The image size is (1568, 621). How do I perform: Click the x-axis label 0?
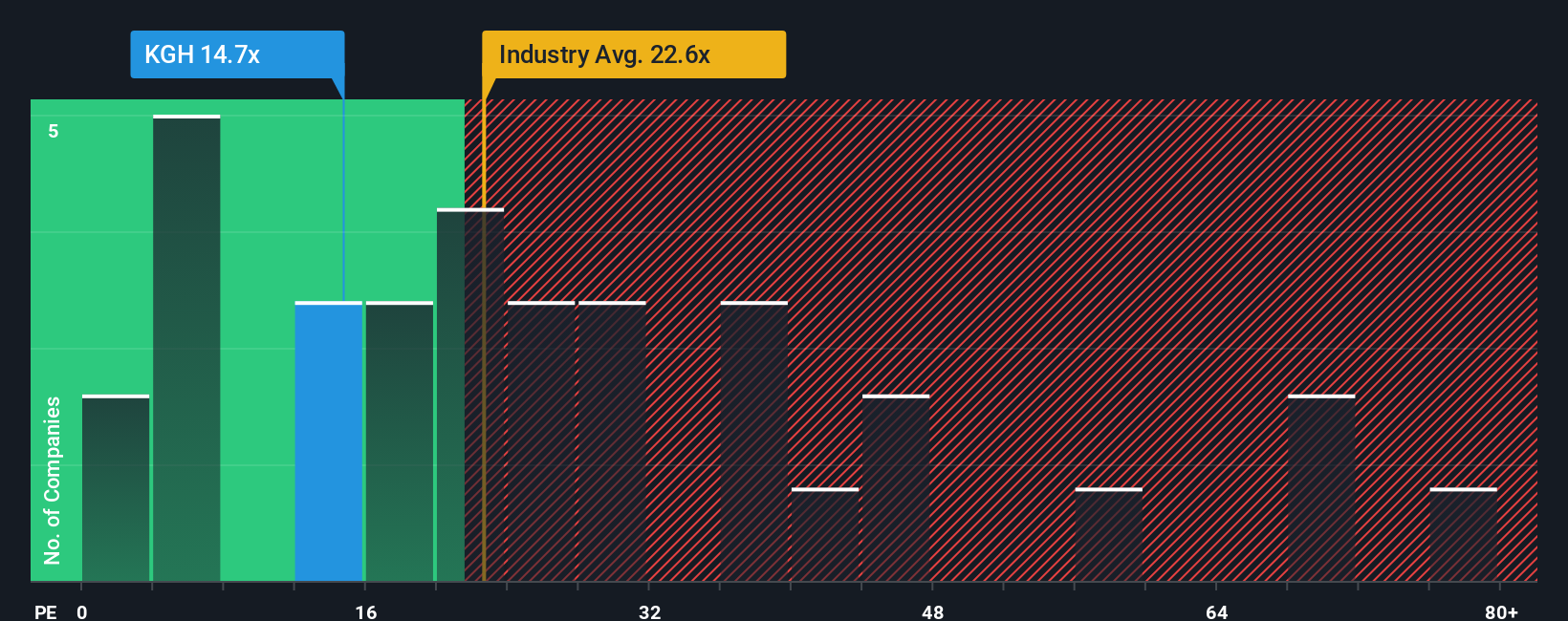click(82, 611)
